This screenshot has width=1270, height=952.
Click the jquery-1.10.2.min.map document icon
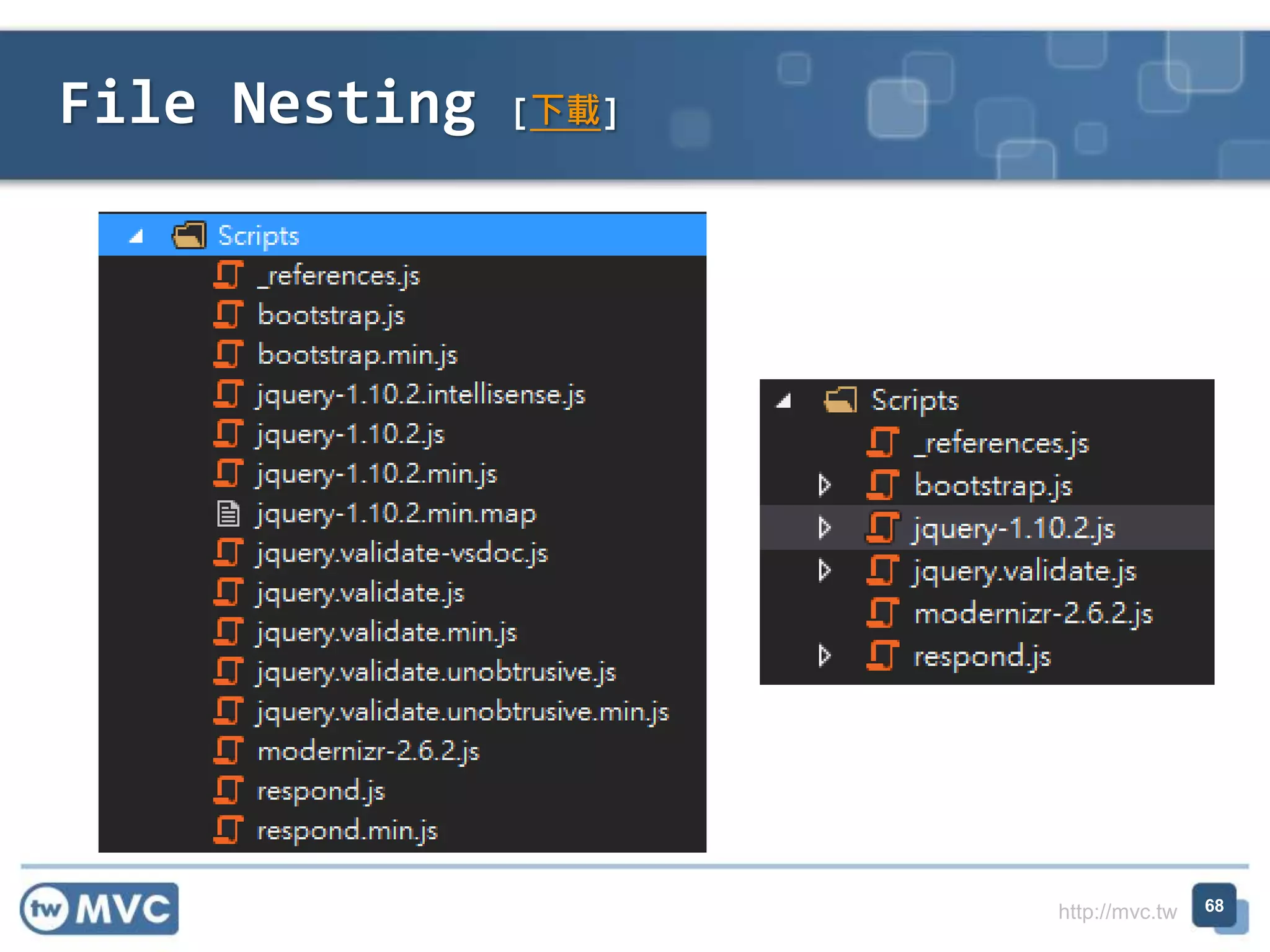[228, 513]
